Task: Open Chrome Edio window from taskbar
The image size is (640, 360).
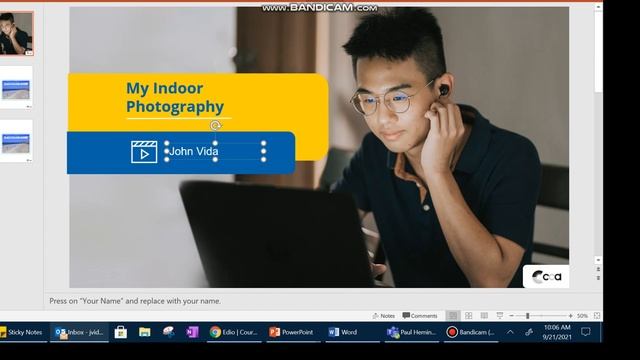Action: pos(234,332)
